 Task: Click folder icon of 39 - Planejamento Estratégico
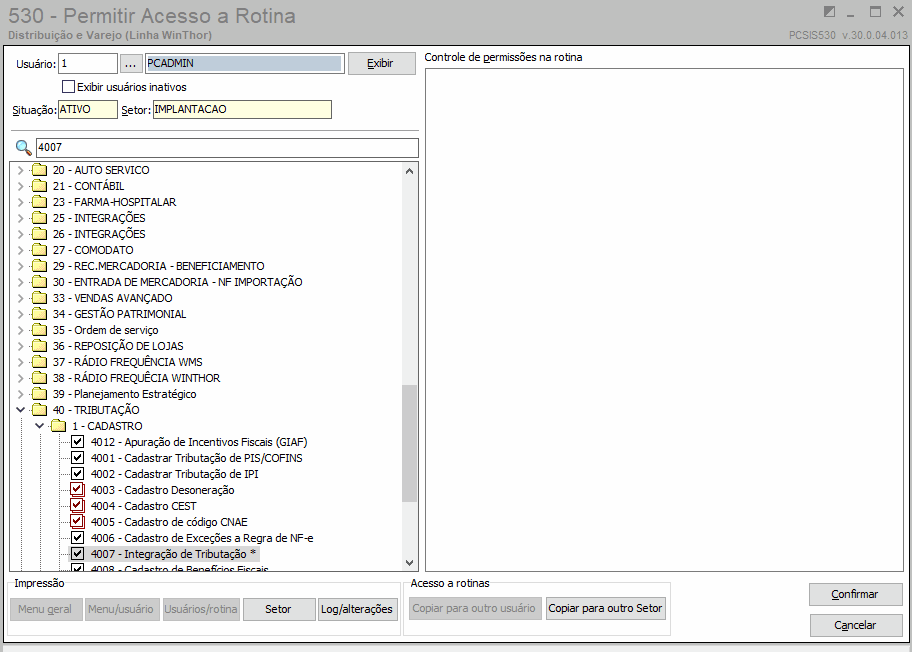[40, 394]
